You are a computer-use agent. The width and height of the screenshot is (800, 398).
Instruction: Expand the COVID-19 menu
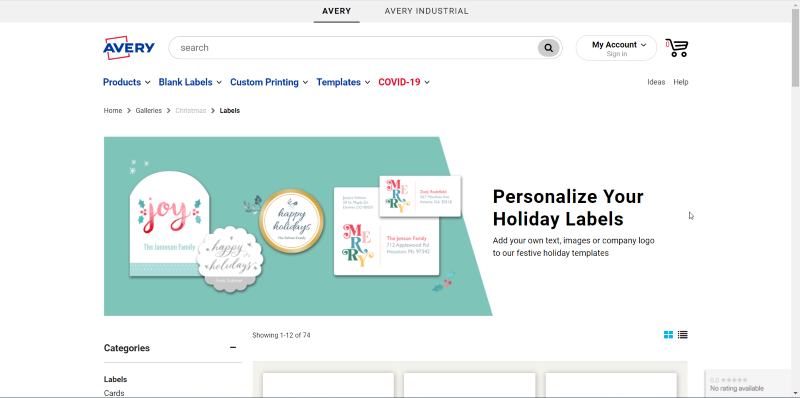pos(404,82)
